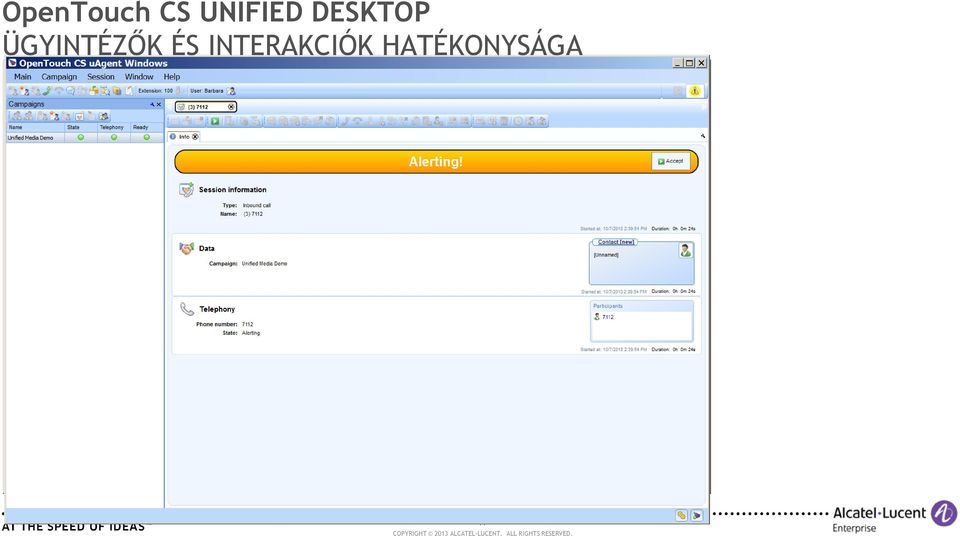The image size is (960, 536).
Task: Click the [Unnamed] contact text
Action: click(x=606, y=255)
